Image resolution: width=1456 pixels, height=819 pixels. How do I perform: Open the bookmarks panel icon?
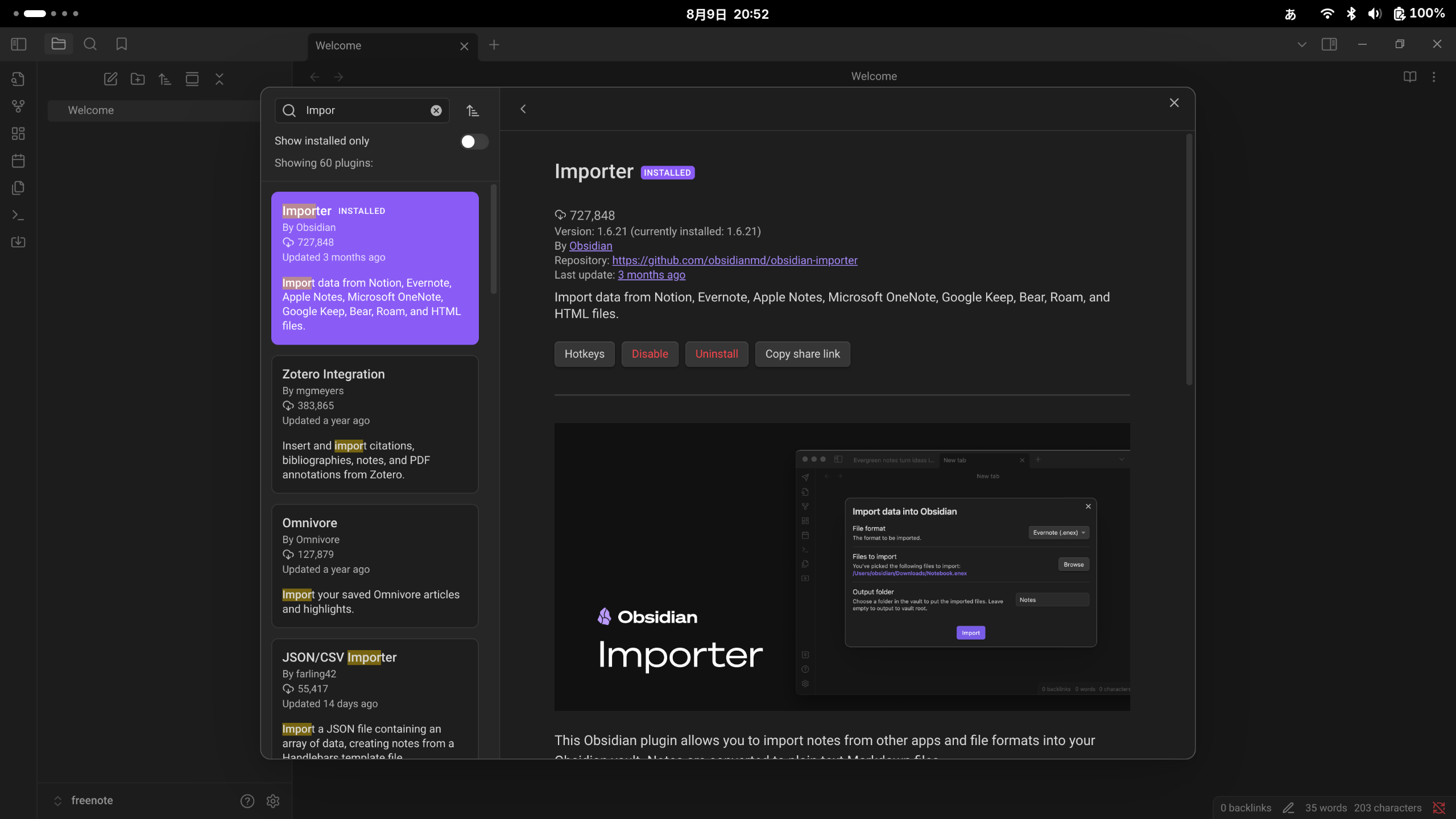[x=121, y=44]
